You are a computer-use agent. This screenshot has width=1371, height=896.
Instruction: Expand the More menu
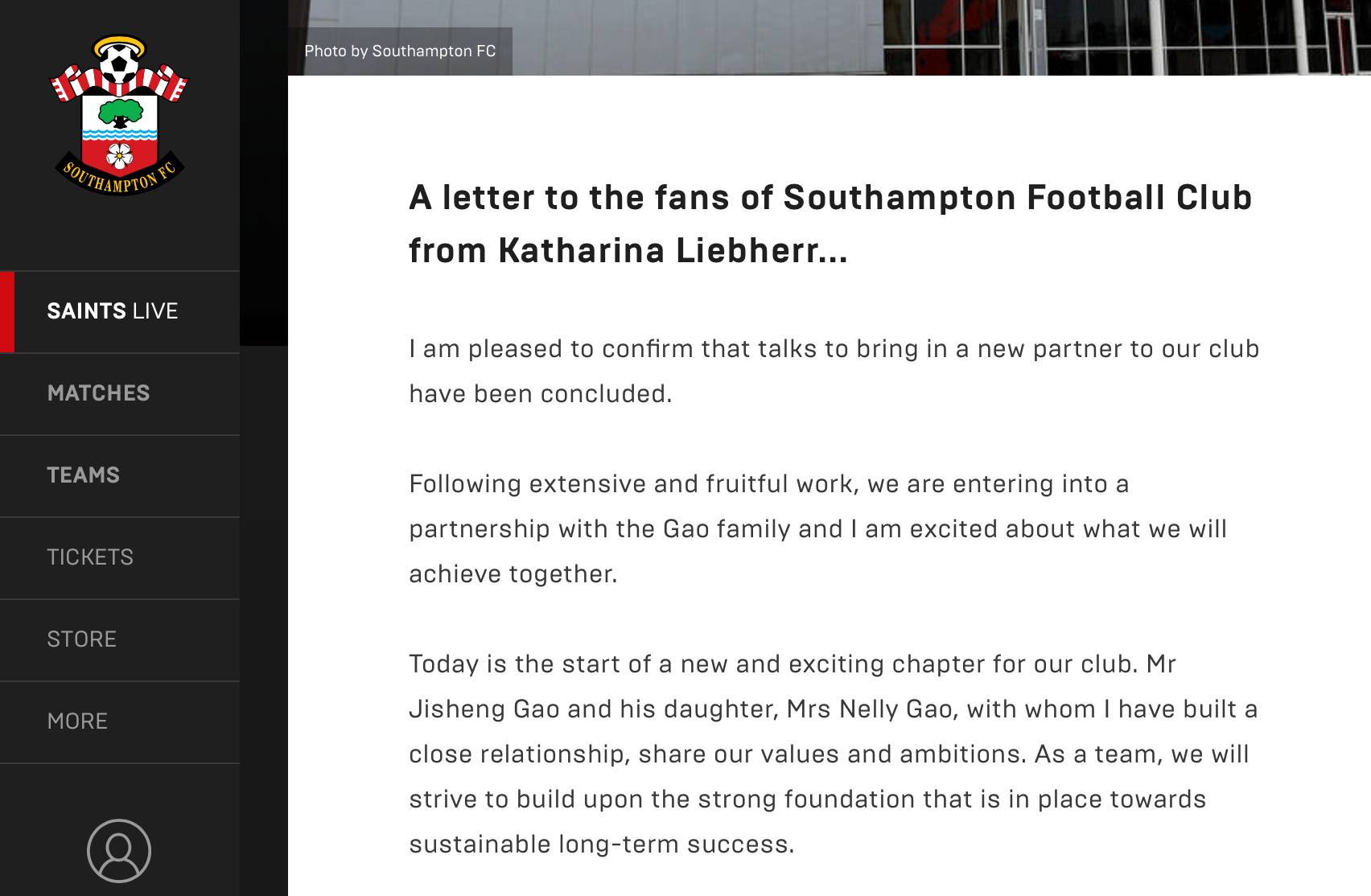tap(77, 721)
